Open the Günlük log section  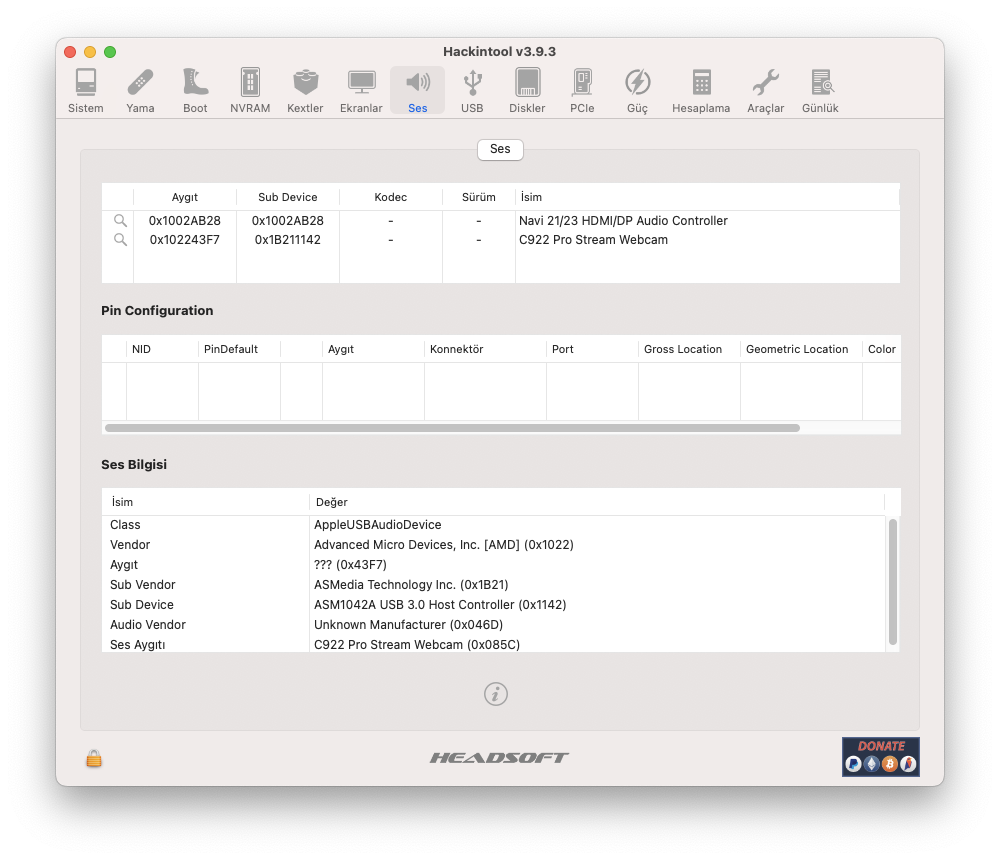tap(820, 90)
